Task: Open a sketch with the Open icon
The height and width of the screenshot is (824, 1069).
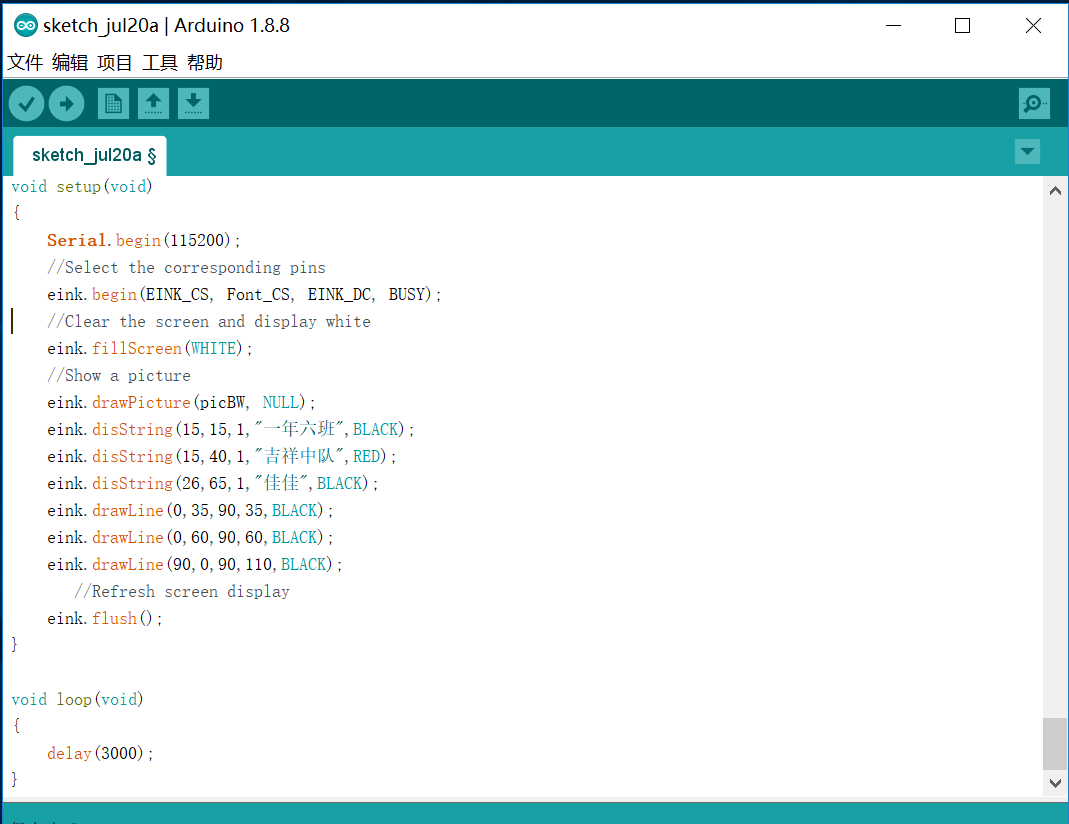Action: (x=153, y=104)
